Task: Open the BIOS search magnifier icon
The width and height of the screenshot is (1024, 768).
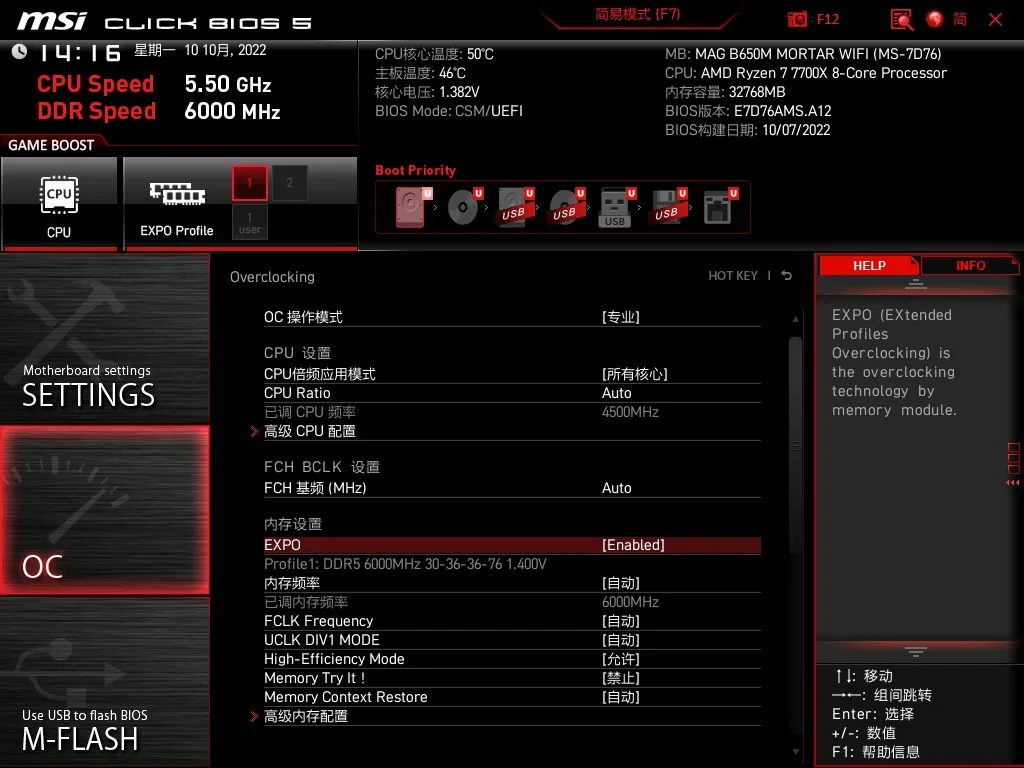Action: (902, 19)
